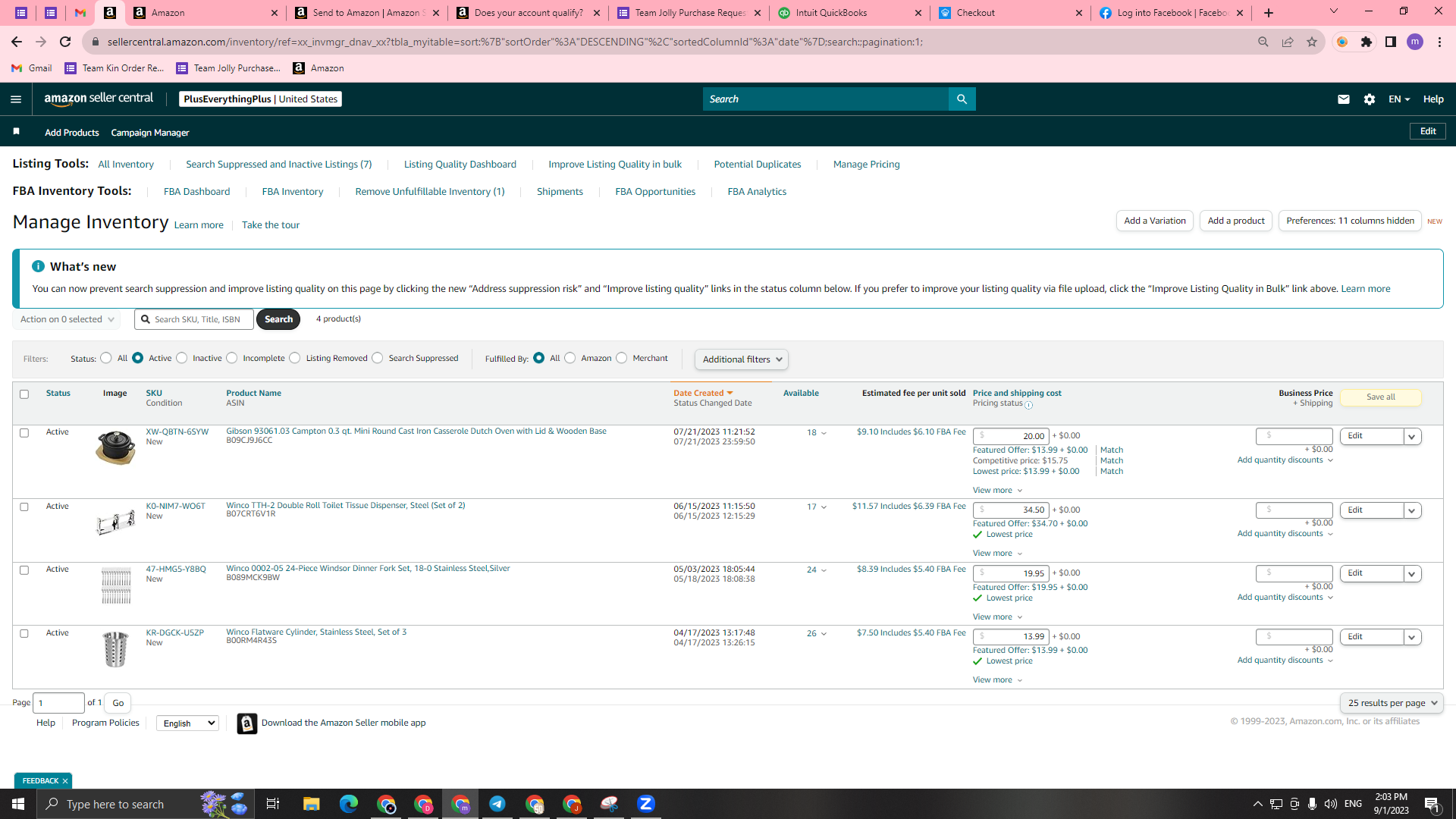This screenshot has width=1456, height=819.
Task: Click the price field showing 34.50
Action: (1011, 510)
